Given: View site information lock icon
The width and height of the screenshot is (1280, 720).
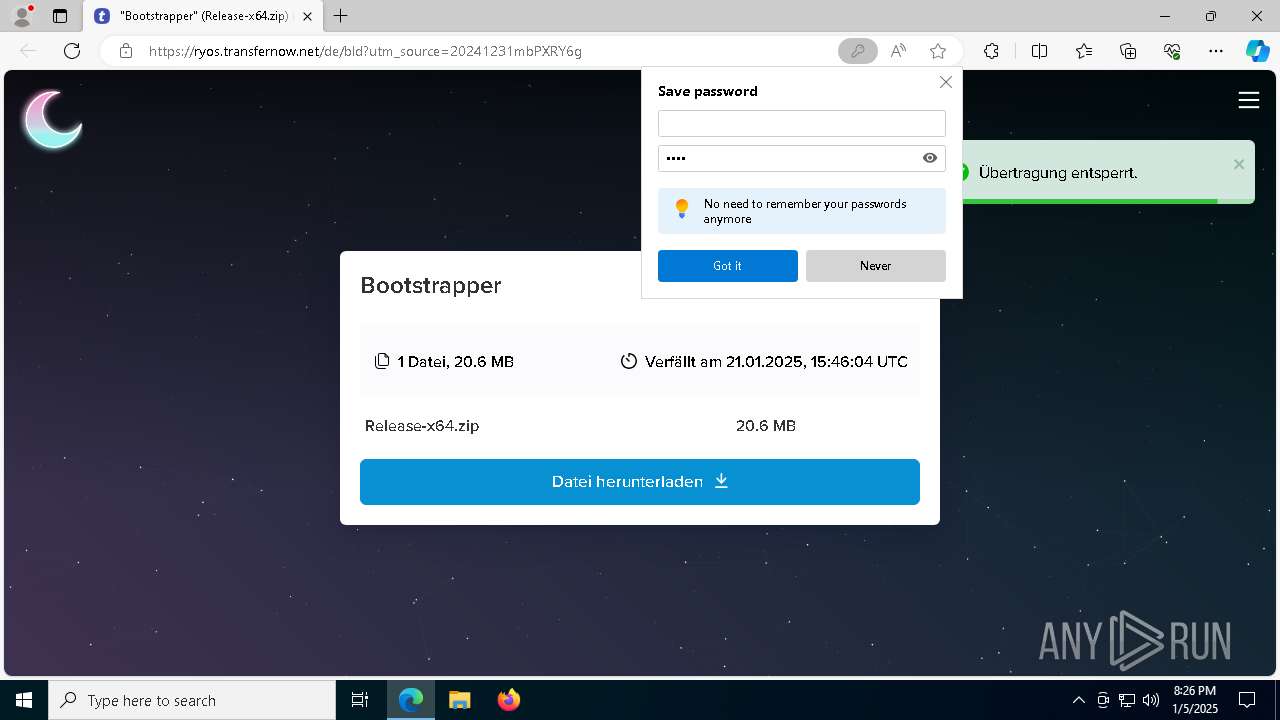Looking at the screenshot, I should (x=125, y=51).
